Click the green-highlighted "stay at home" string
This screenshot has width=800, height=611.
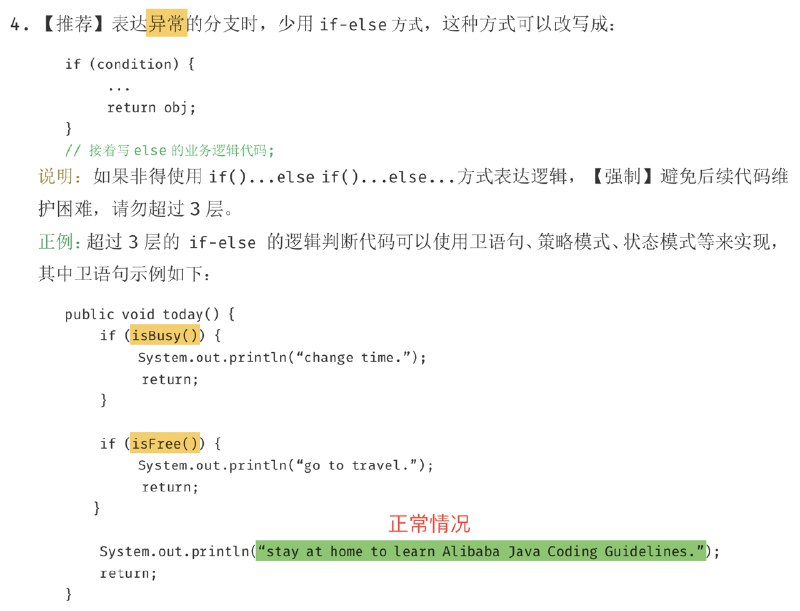(480, 551)
